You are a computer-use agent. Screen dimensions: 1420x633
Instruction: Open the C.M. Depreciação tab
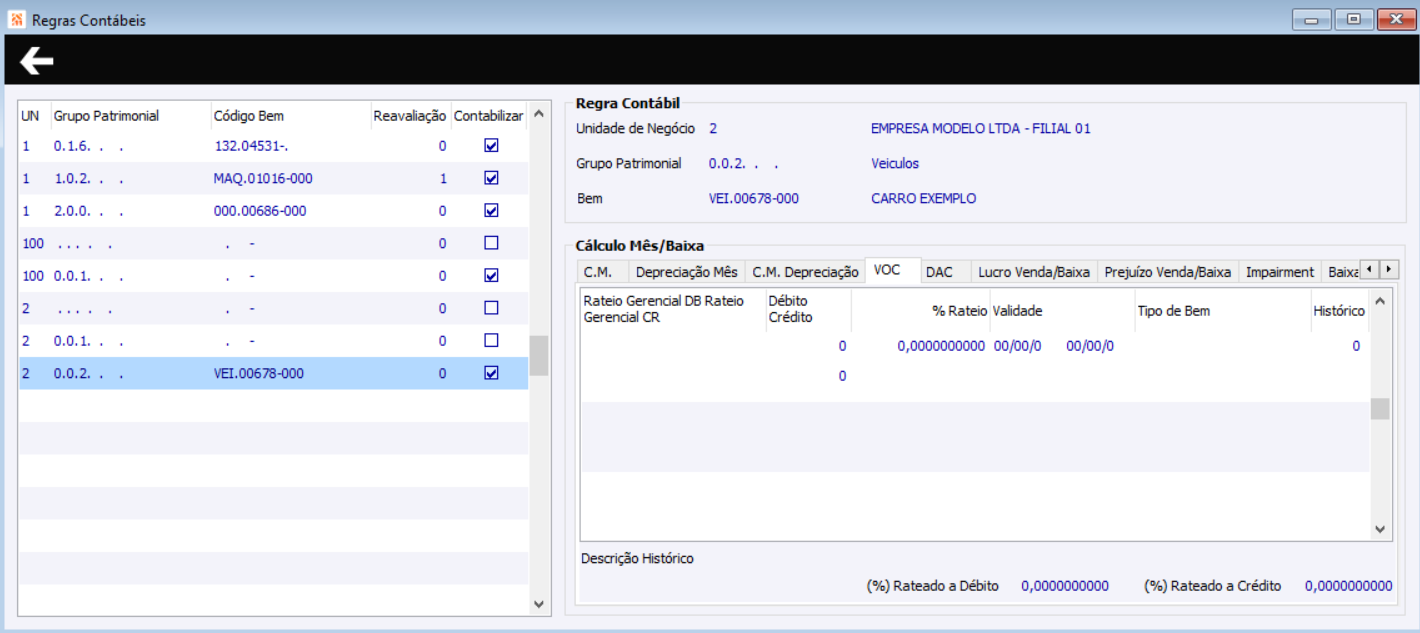pos(805,272)
